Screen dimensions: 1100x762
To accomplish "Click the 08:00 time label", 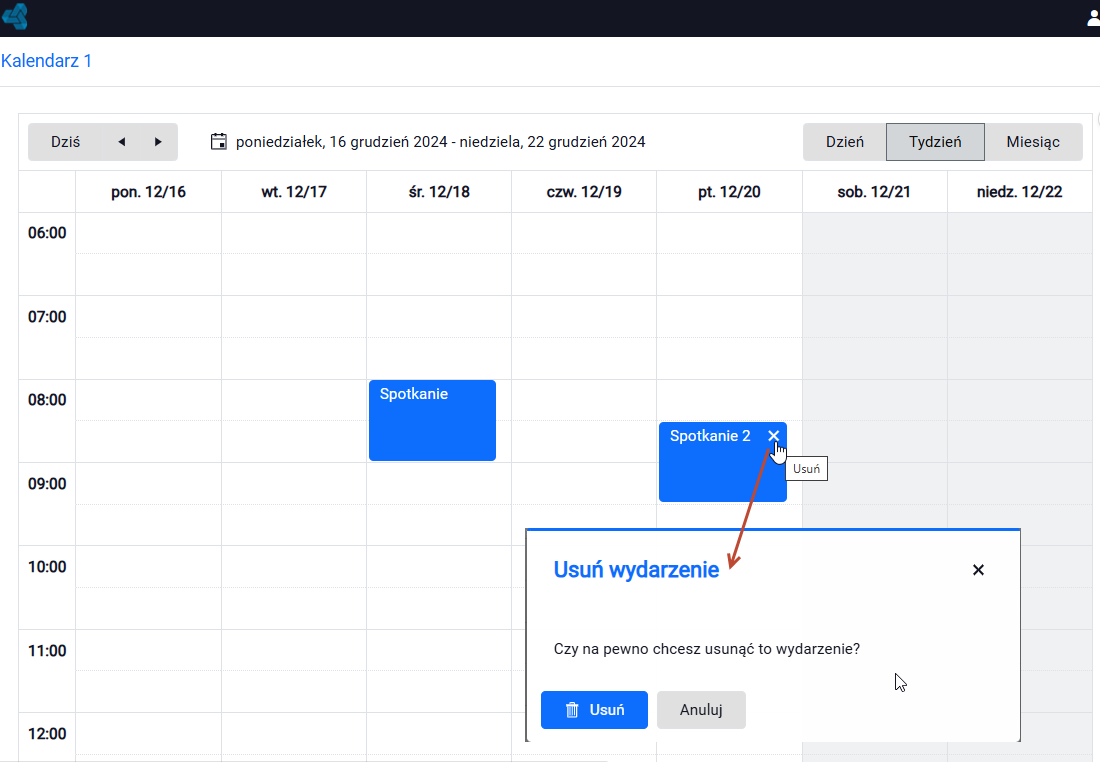I will point(47,400).
